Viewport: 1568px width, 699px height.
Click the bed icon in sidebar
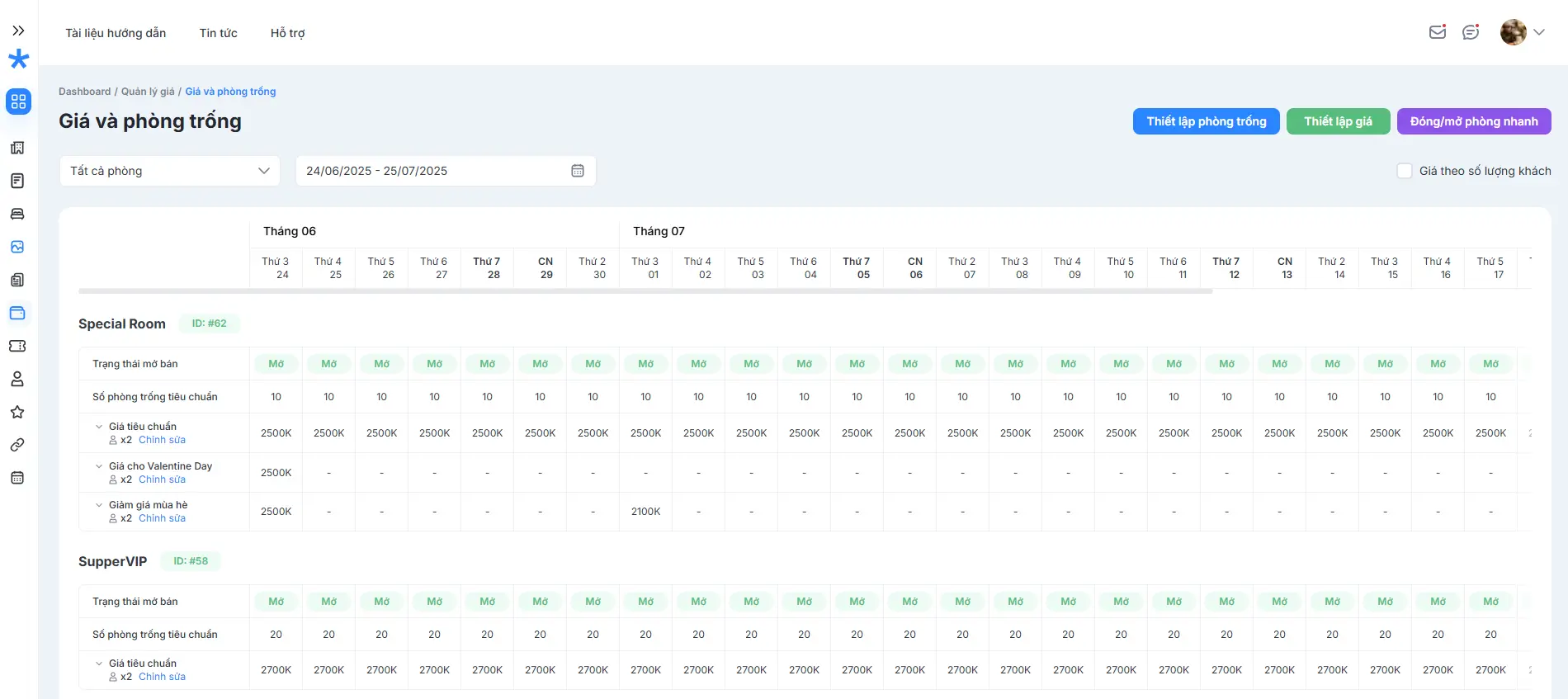[17, 214]
